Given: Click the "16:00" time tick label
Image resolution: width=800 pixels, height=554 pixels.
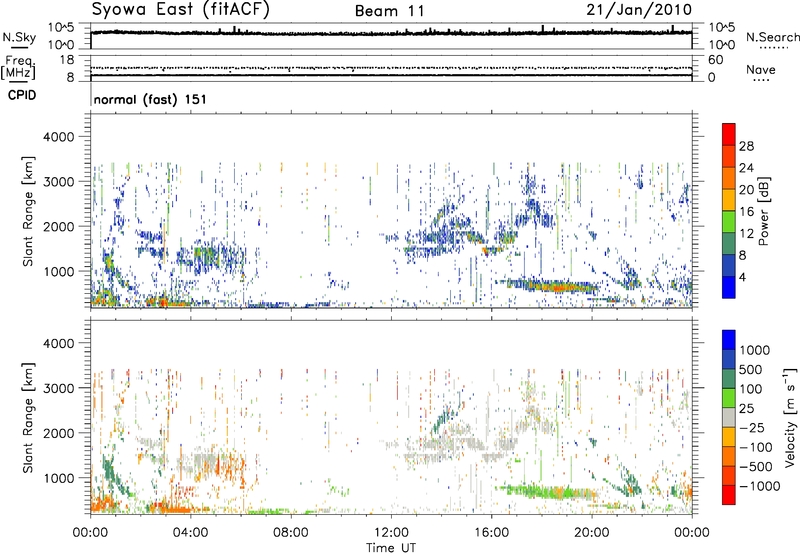Looking at the screenshot, I should click(491, 533).
